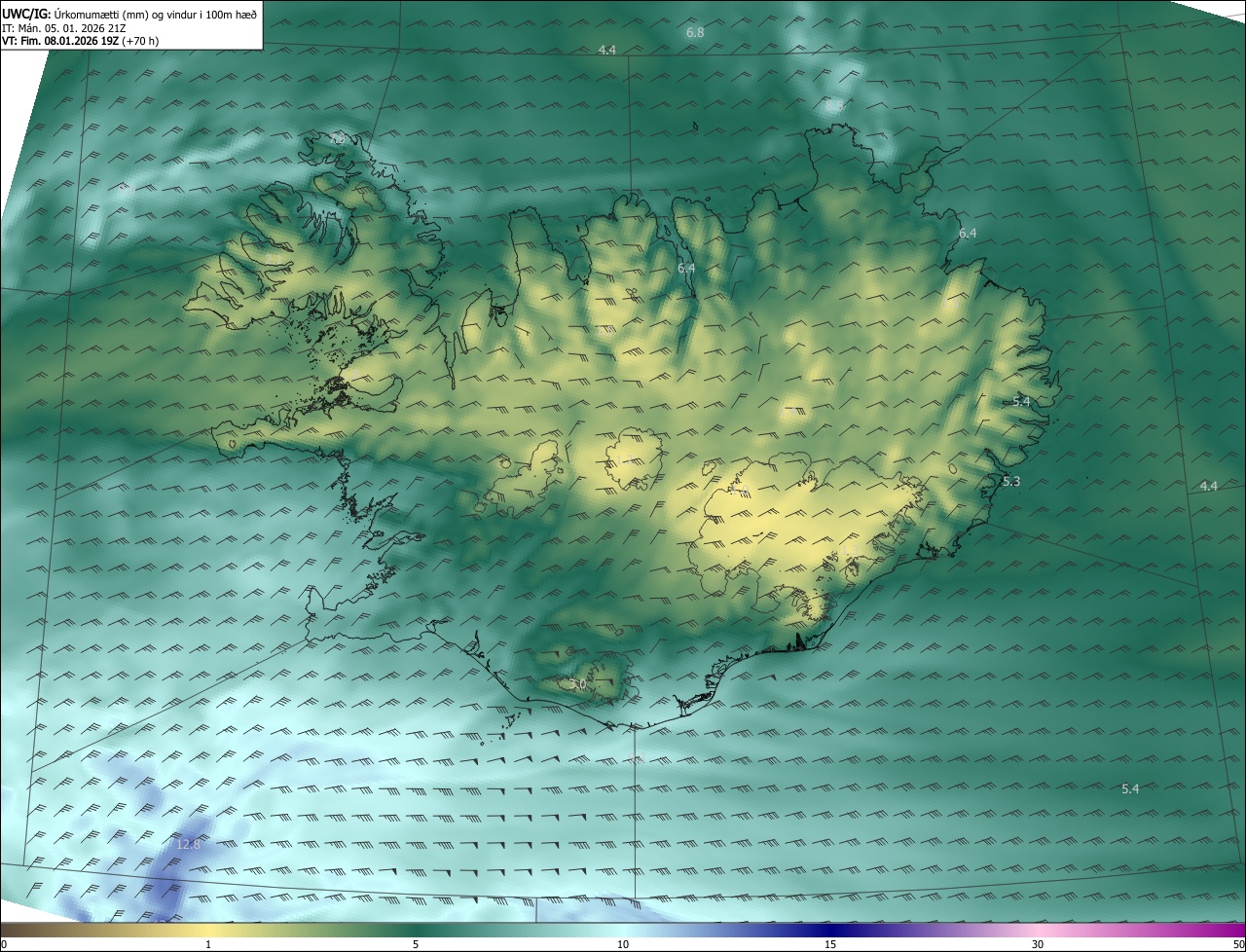This screenshot has width=1246, height=952.
Task: Click the color scale tick label 5
Action: (416, 945)
